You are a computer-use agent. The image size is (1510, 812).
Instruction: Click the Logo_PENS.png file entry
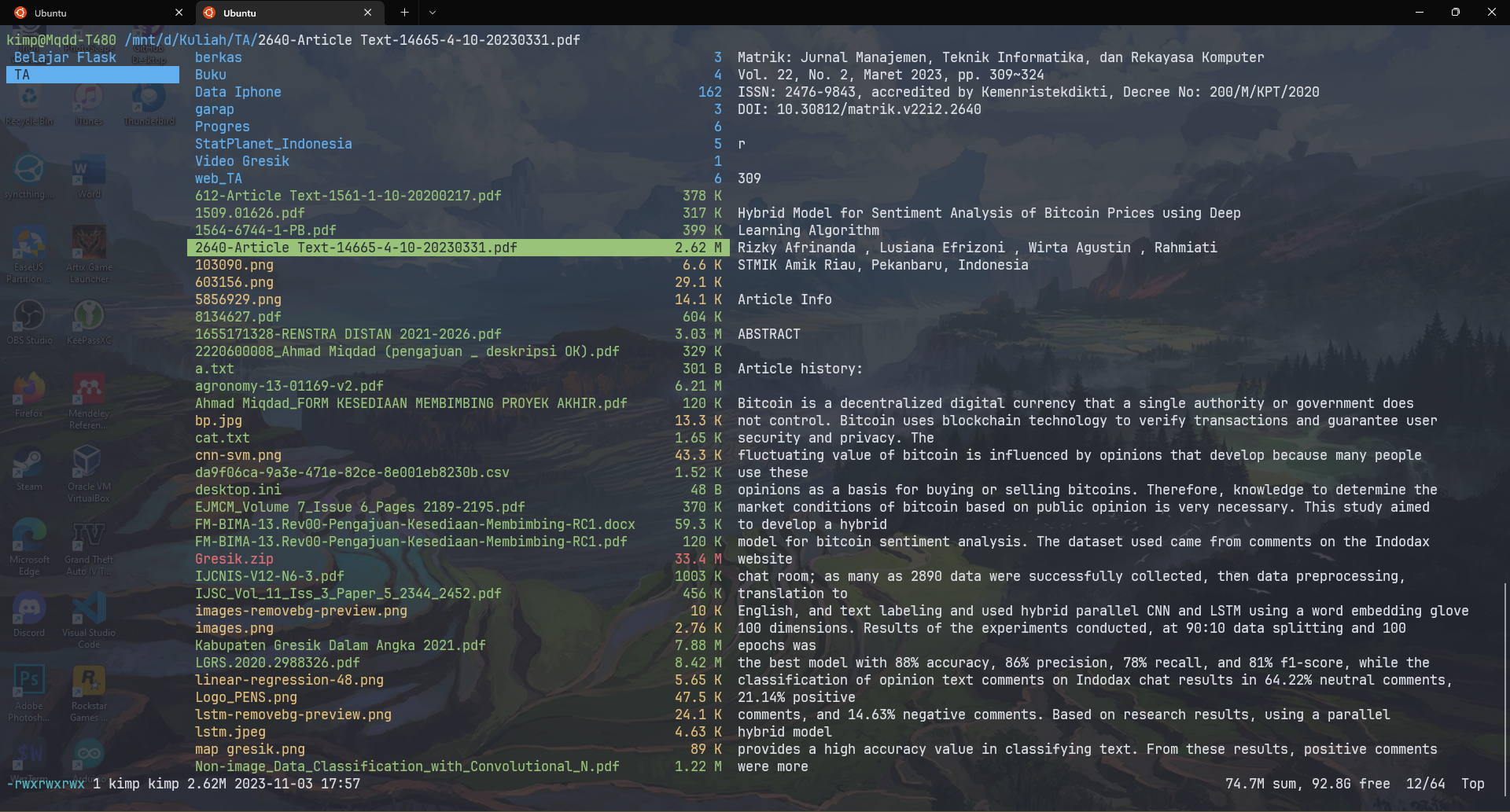(x=245, y=697)
